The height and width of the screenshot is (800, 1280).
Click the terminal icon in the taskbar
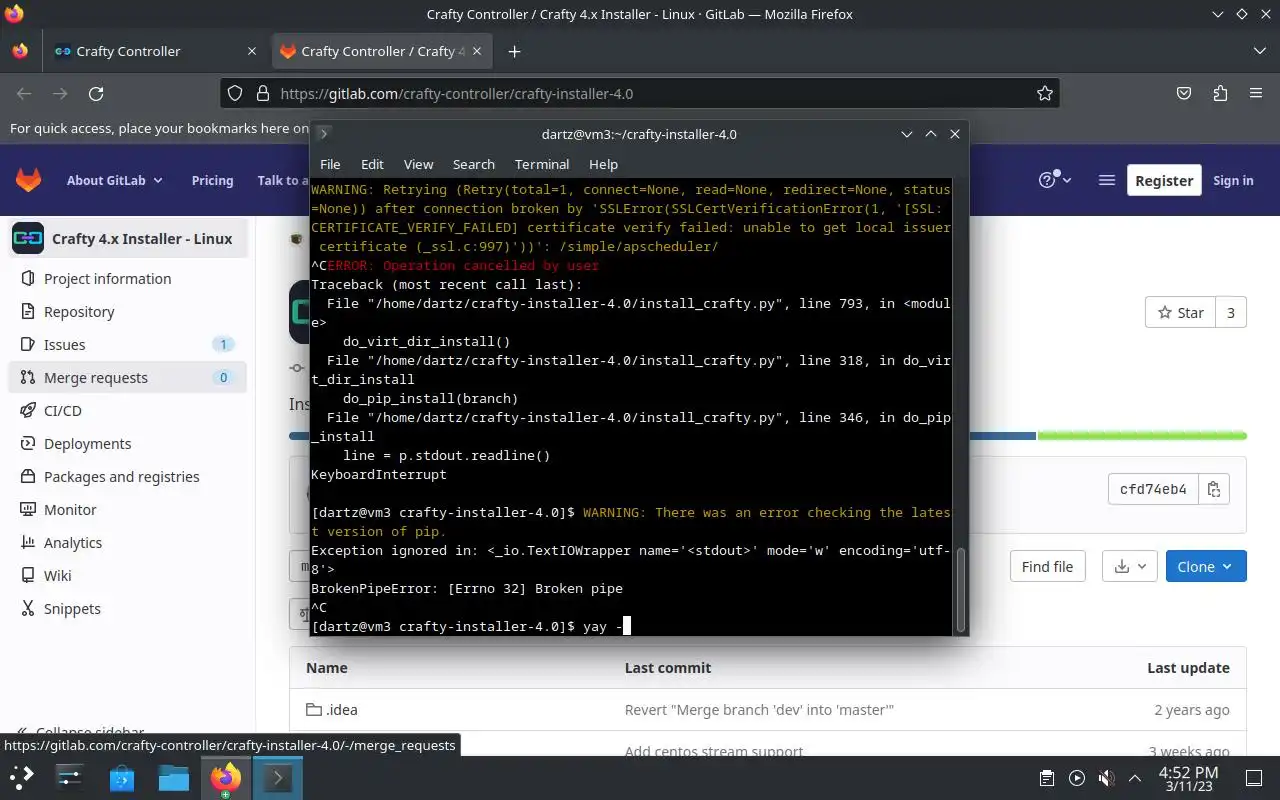click(x=277, y=777)
